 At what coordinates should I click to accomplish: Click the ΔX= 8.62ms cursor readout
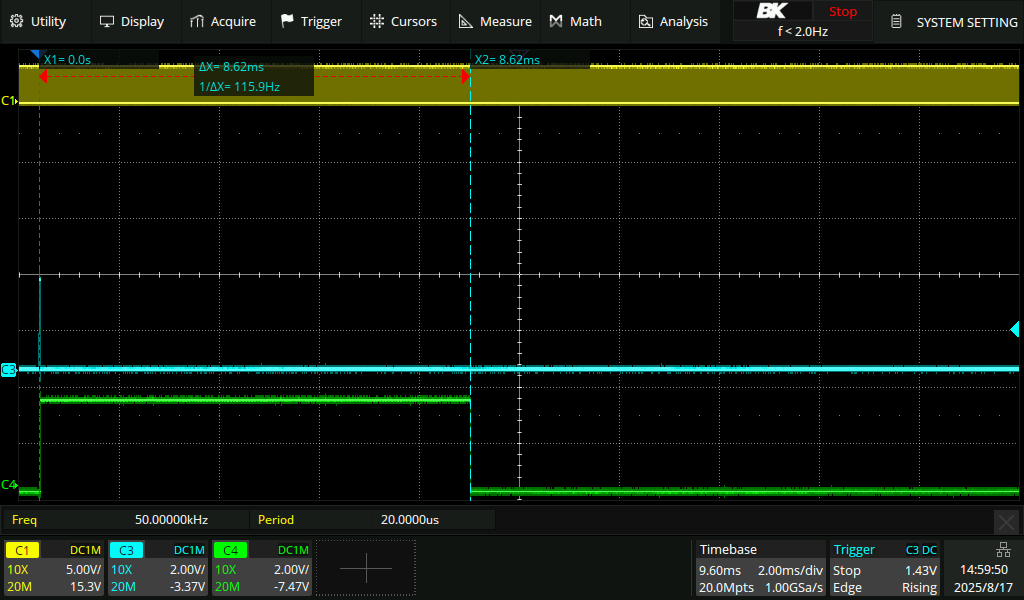232,67
